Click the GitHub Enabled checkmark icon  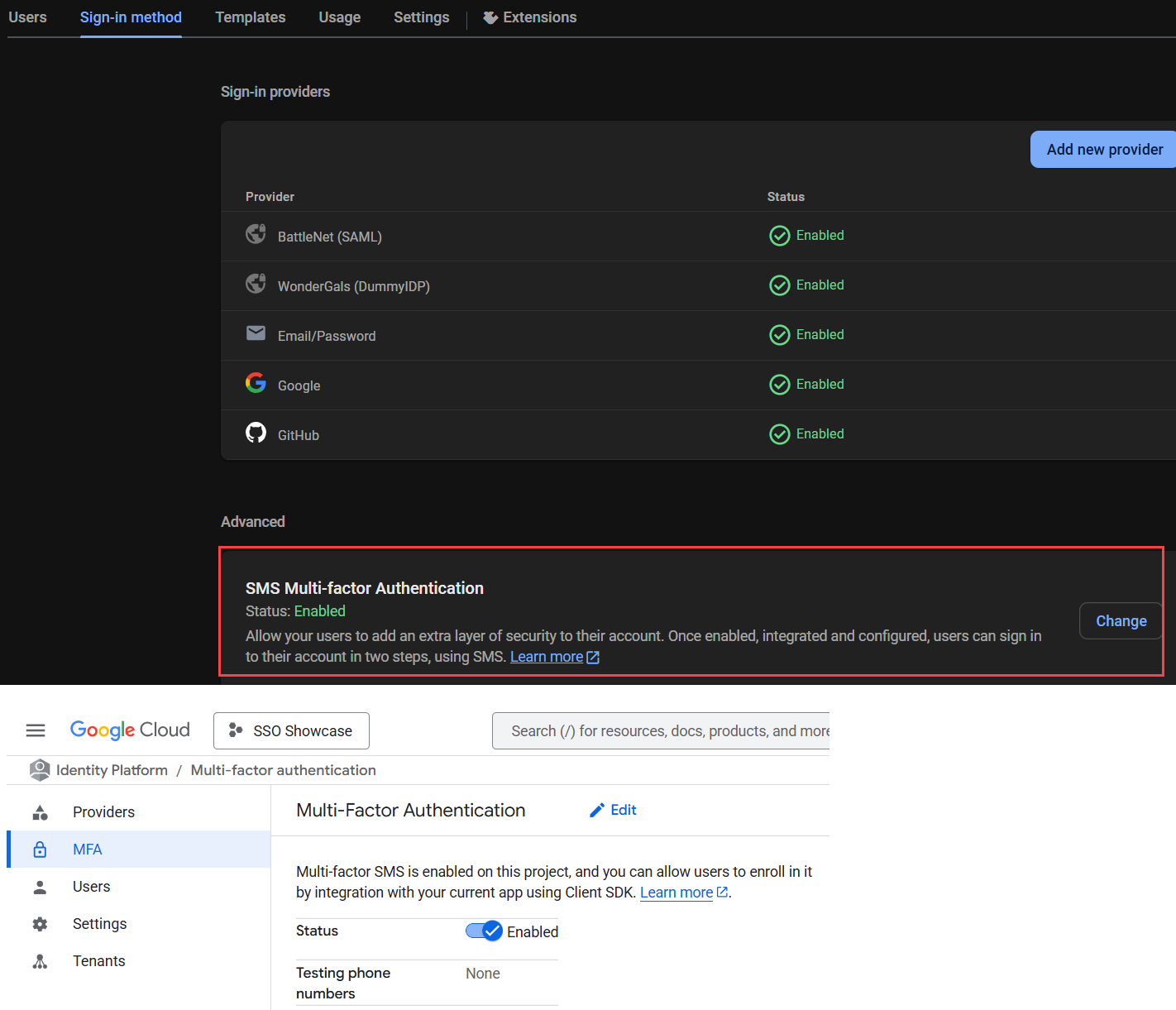(779, 434)
